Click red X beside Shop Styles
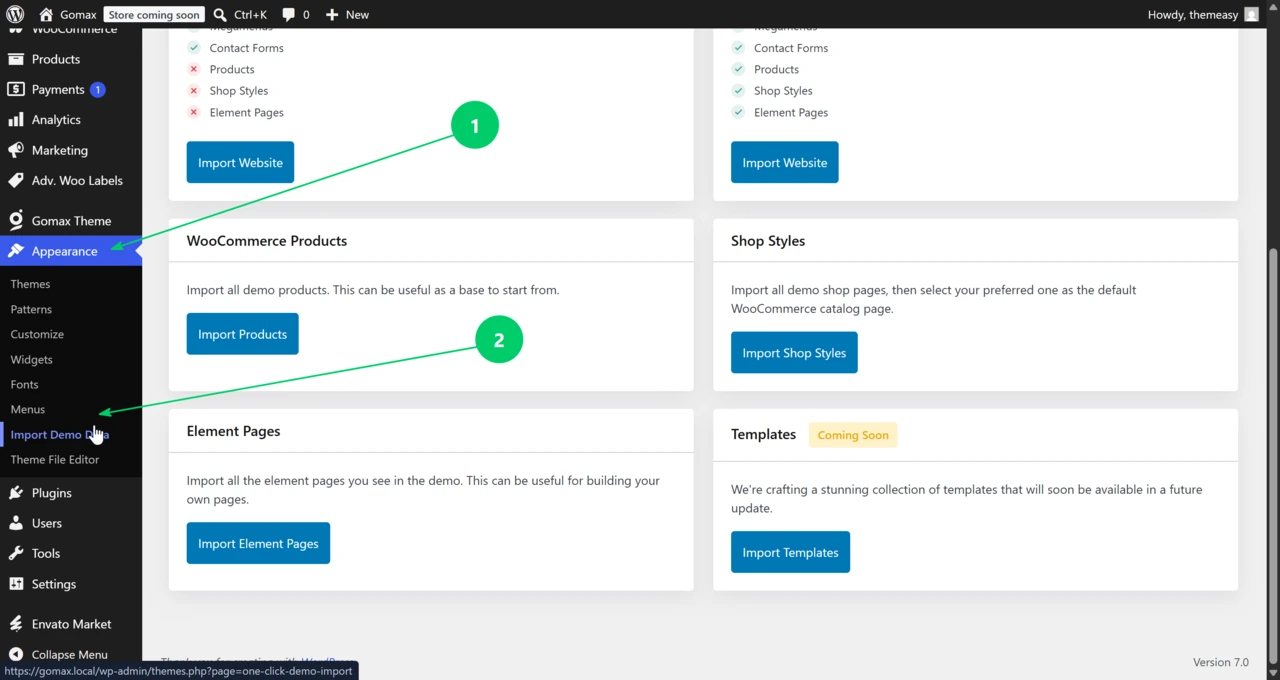 [194, 91]
